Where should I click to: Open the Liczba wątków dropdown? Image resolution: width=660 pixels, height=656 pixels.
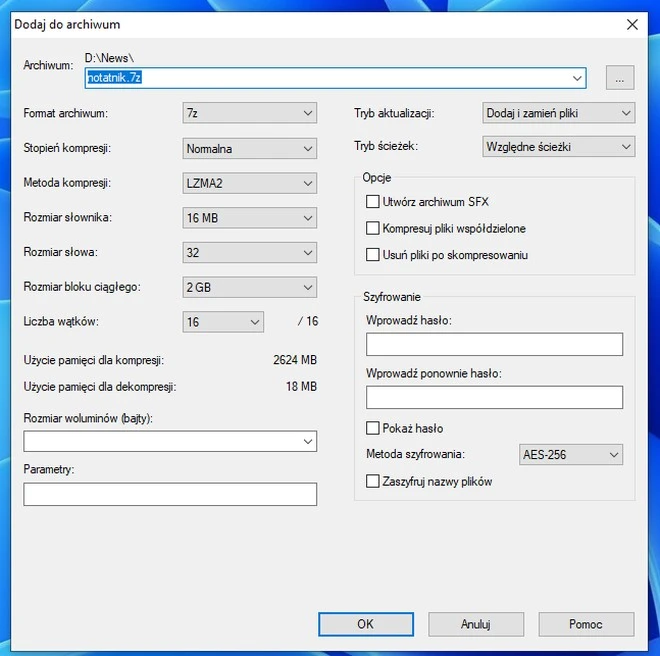click(x=224, y=322)
